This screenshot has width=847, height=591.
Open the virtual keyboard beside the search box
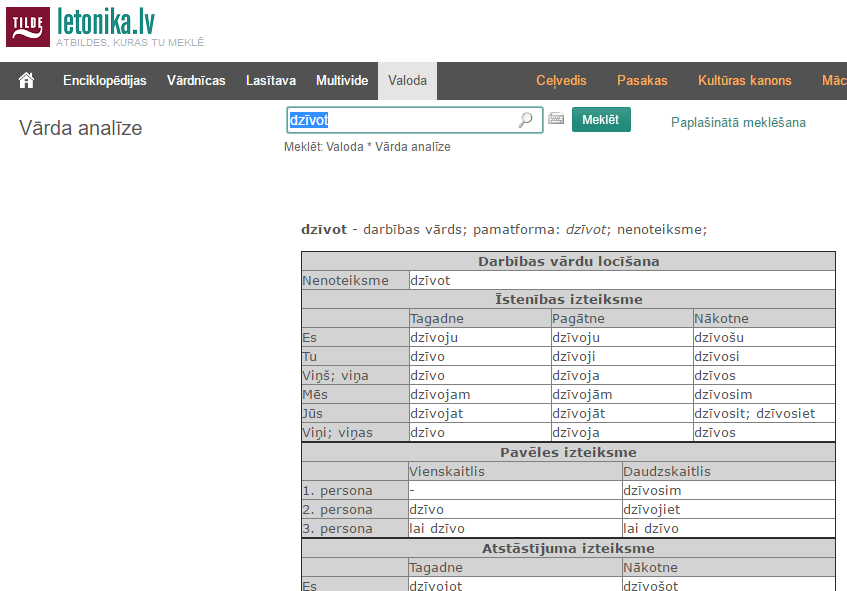tap(556, 119)
